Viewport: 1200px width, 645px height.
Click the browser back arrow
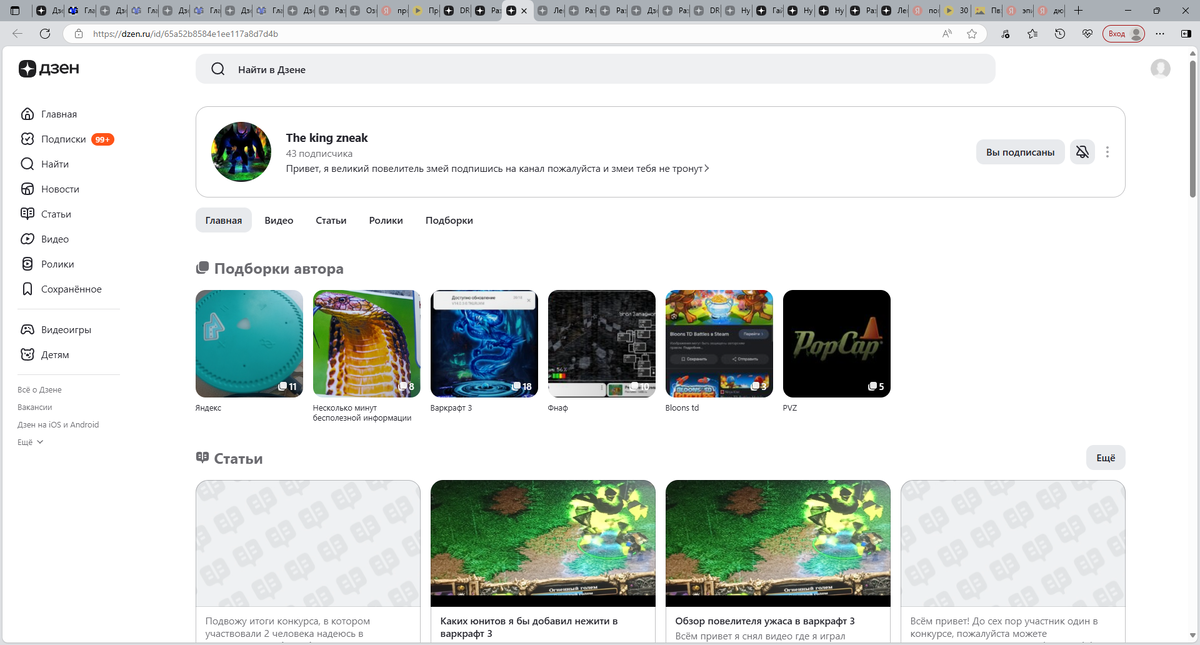pos(17,33)
